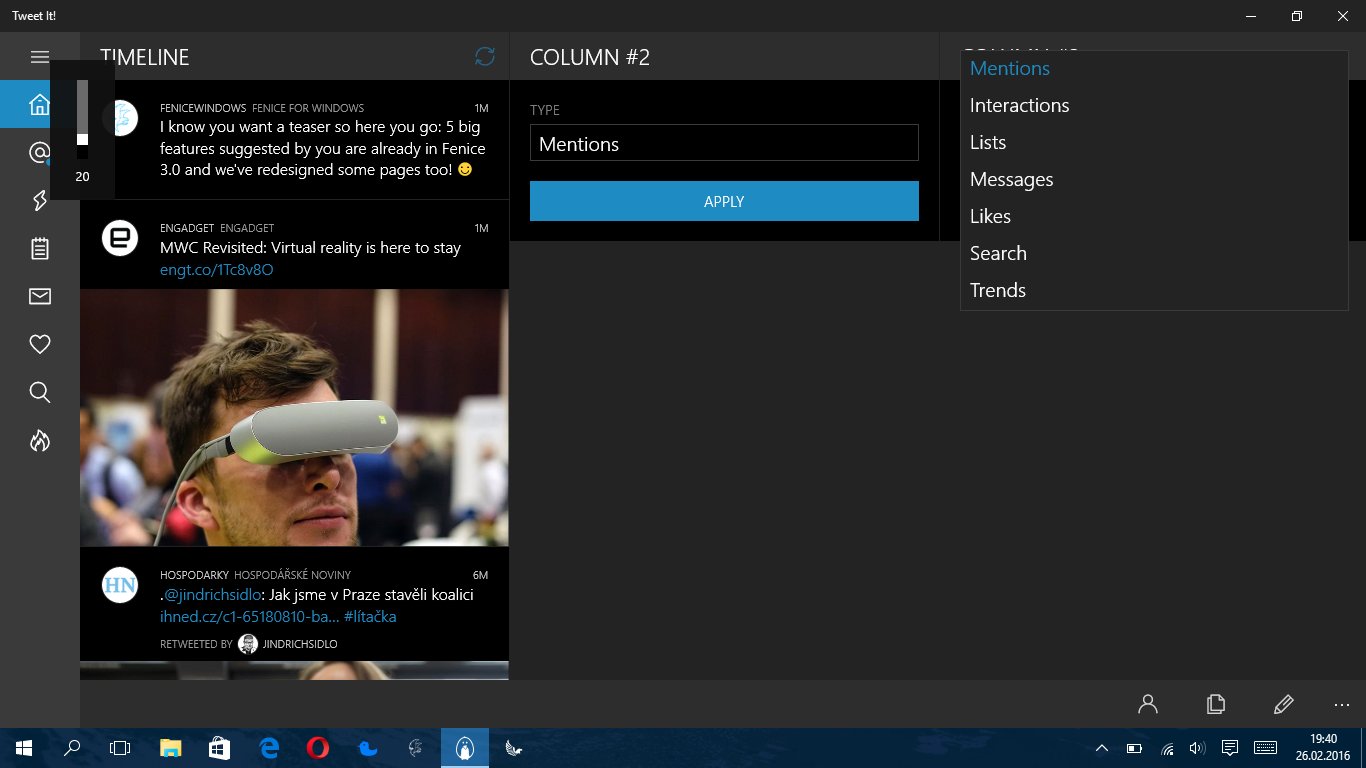Open File Explorer from the taskbar
1366x768 pixels.
(x=171, y=748)
